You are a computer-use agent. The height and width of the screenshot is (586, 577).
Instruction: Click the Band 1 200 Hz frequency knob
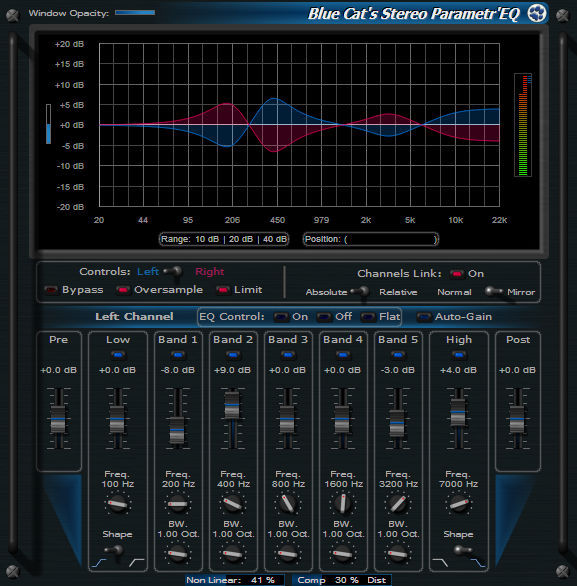(178, 504)
